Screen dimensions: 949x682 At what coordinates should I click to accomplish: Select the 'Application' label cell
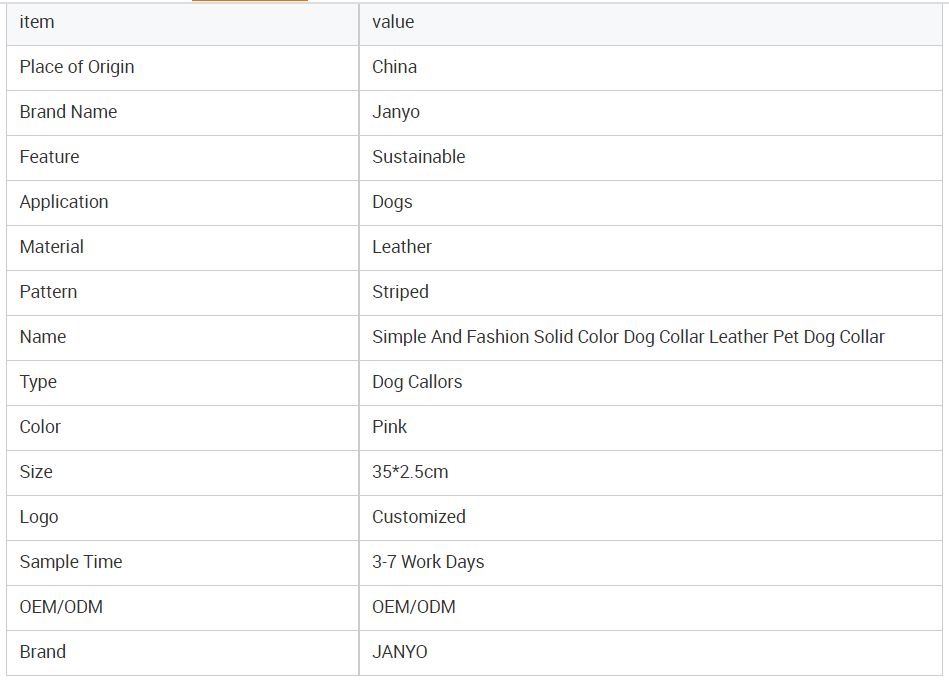(64, 202)
